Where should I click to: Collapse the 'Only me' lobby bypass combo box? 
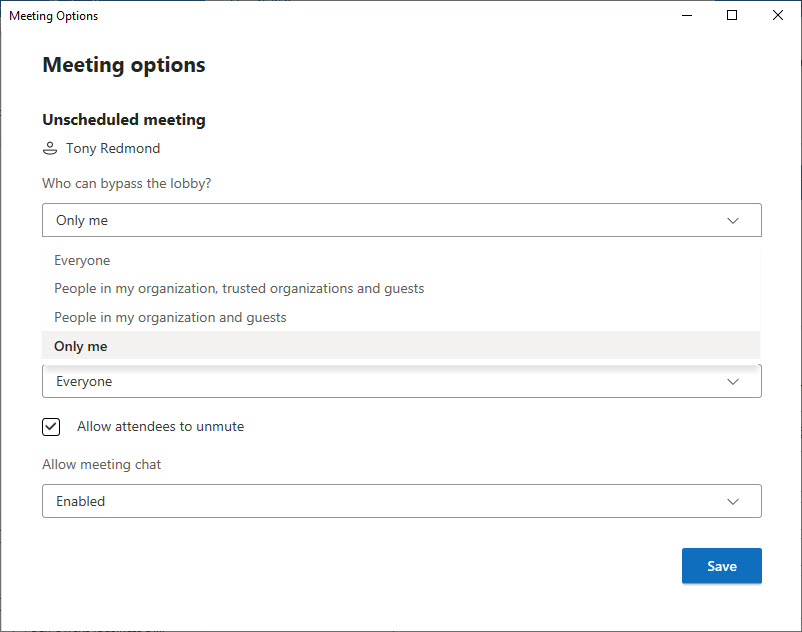tap(400, 220)
